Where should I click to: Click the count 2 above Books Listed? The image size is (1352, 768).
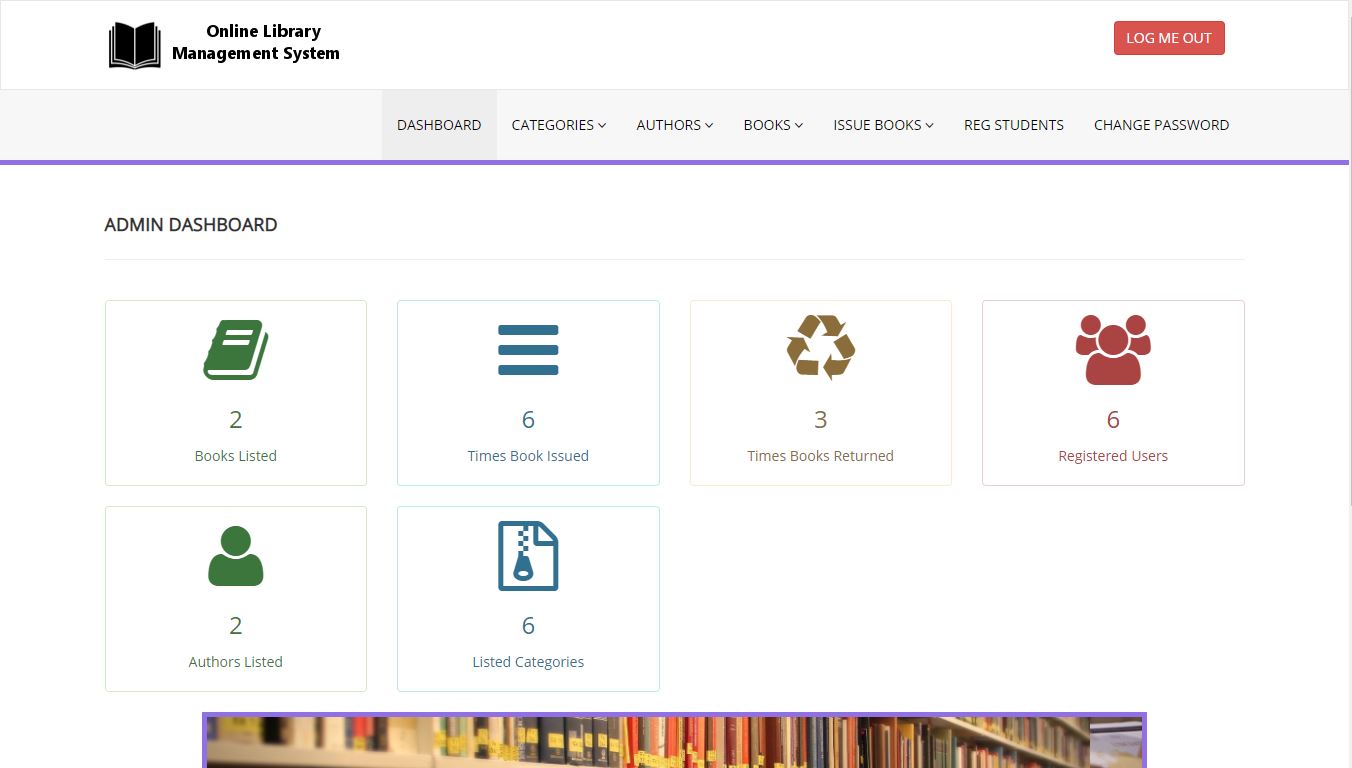(x=236, y=419)
